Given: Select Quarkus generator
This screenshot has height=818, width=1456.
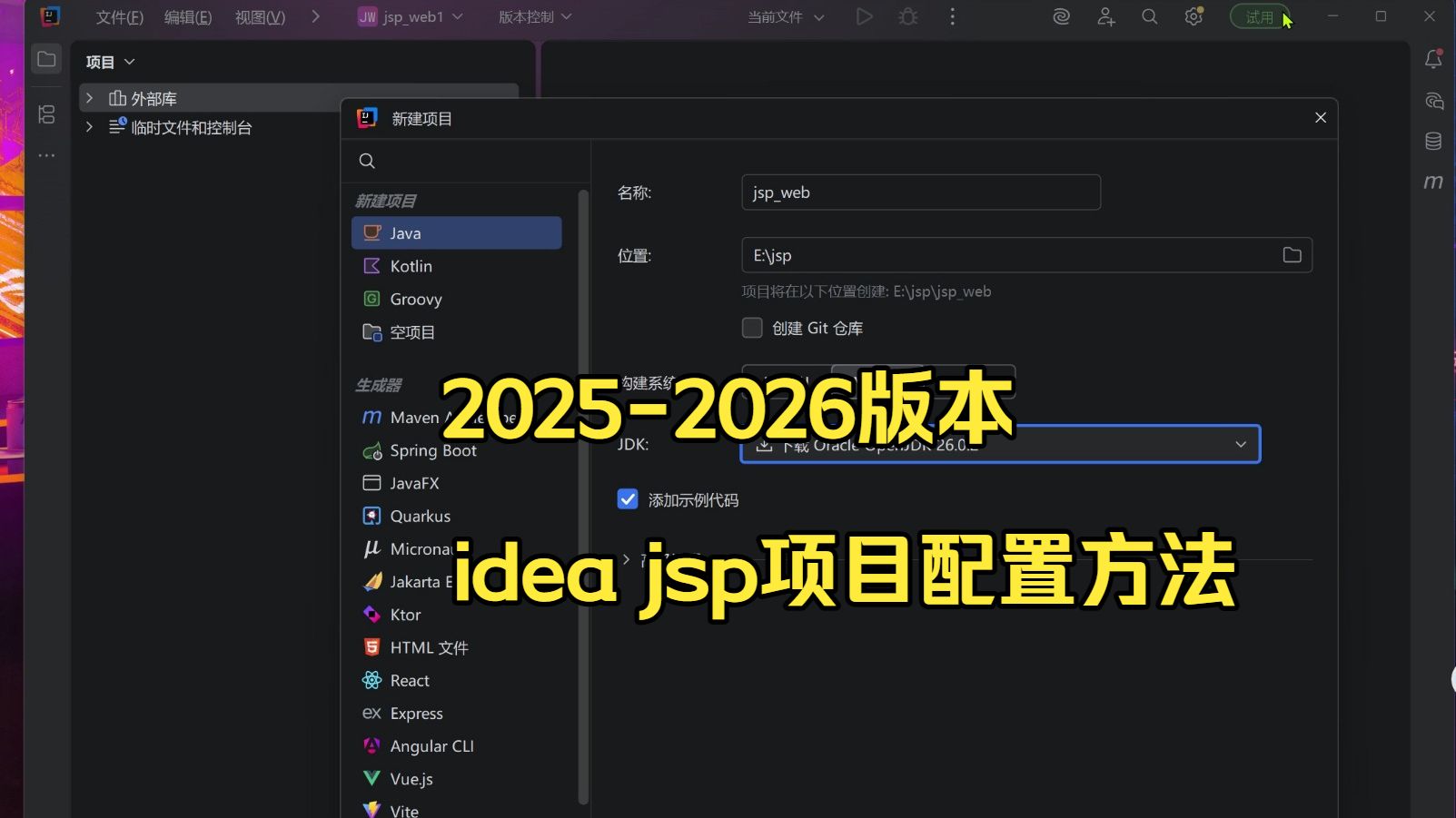Looking at the screenshot, I should tap(456, 516).
